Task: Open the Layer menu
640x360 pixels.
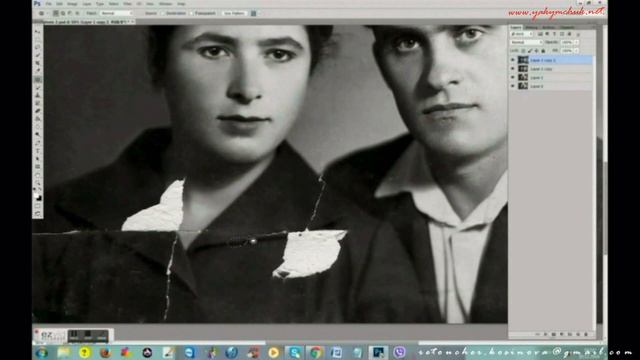Action: click(x=87, y=4)
